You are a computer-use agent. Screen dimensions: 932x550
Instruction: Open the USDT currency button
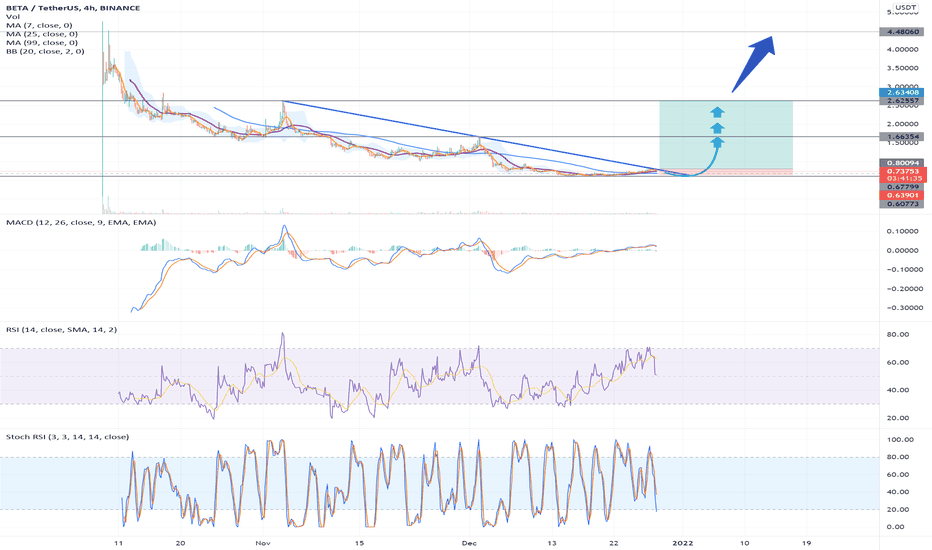coord(905,7)
